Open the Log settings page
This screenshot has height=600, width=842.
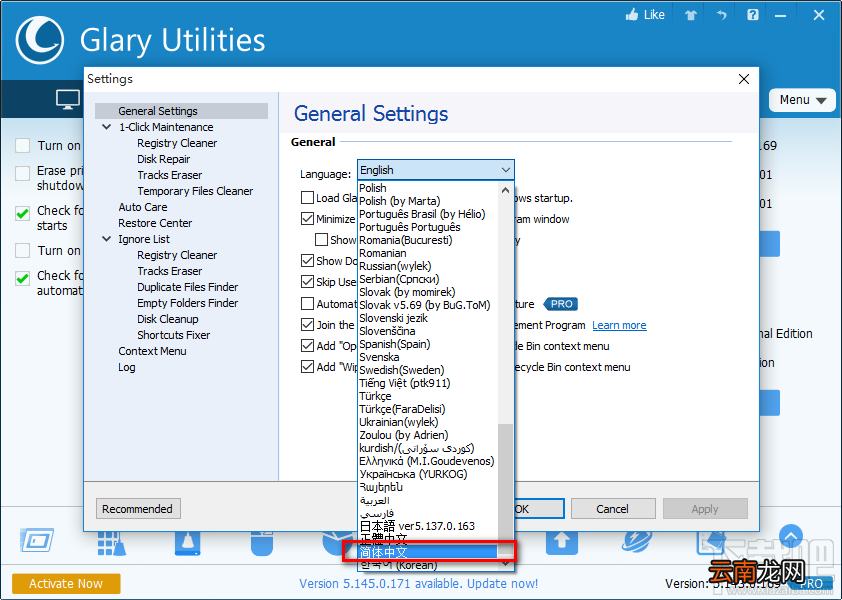[x=127, y=367]
